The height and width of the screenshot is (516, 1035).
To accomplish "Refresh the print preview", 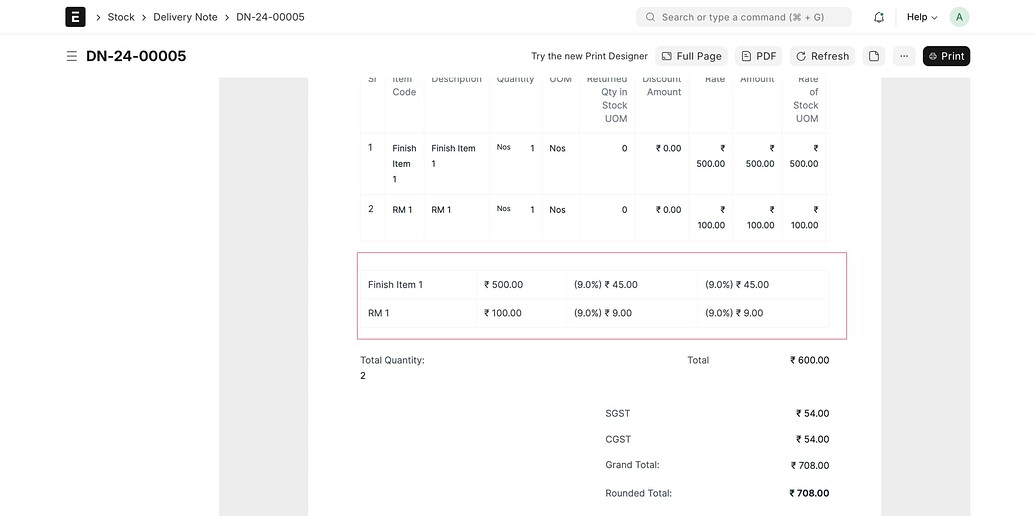I will [822, 56].
